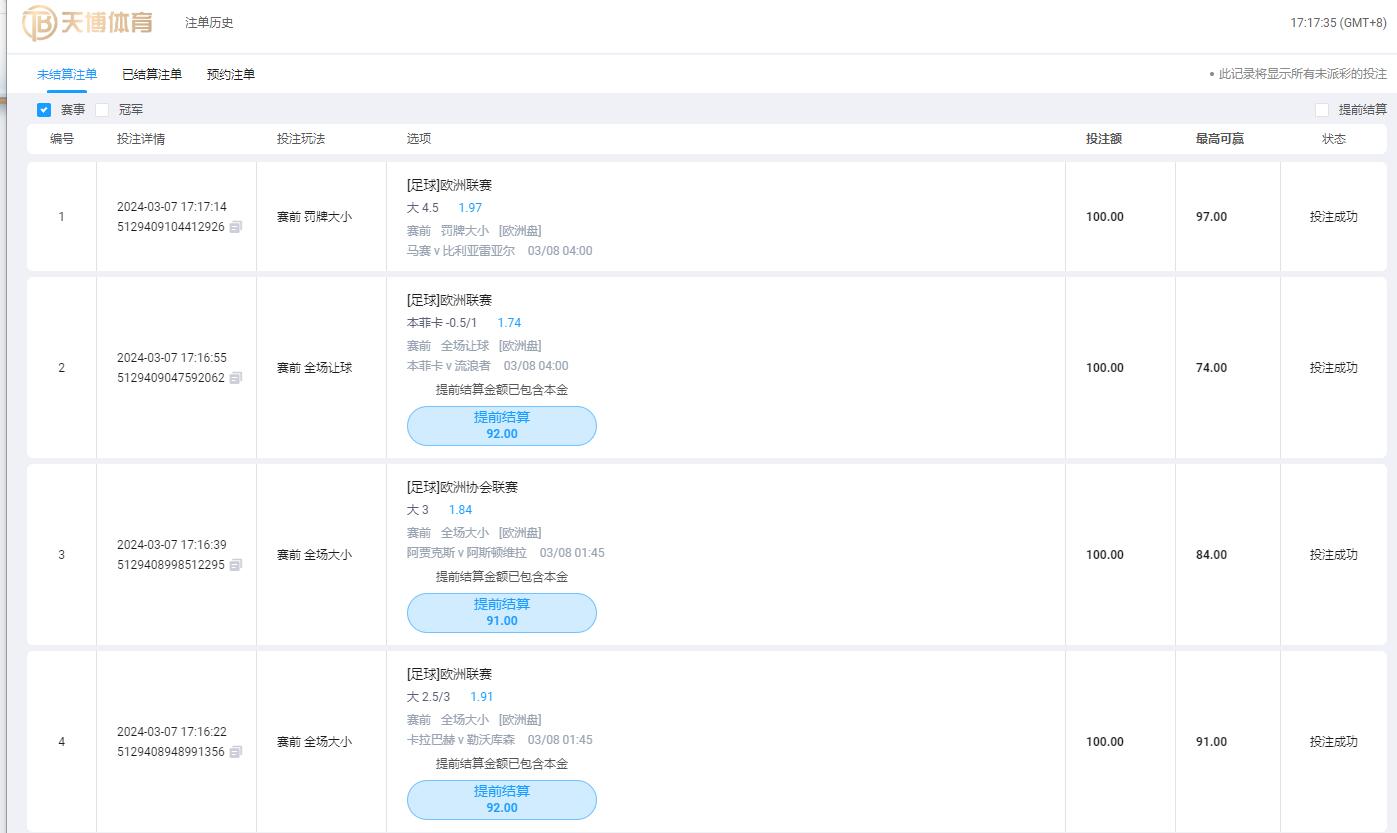Click the 最高可赢 column header
This screenshot has width=1397, height=833.
[x=1219, y=139]
